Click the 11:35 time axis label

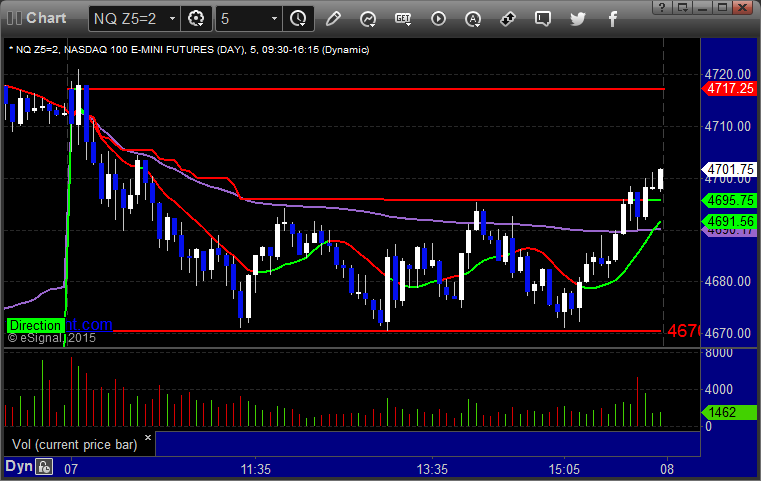click(256, 469)
